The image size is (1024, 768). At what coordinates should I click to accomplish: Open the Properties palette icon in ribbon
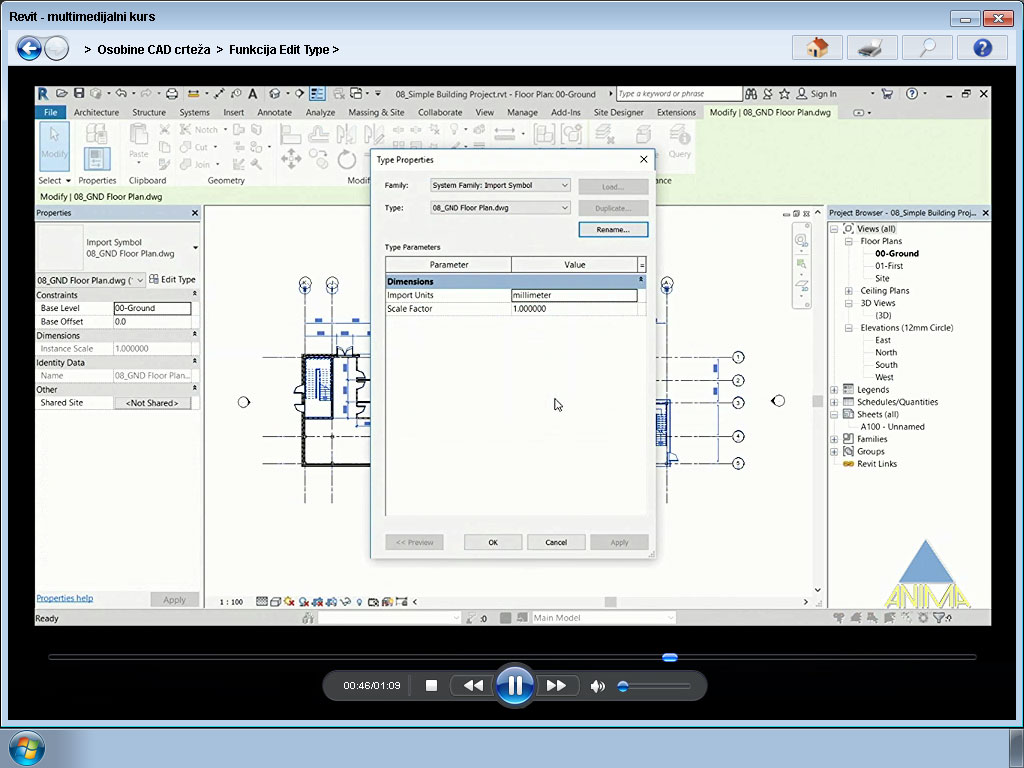click(96, 160)
